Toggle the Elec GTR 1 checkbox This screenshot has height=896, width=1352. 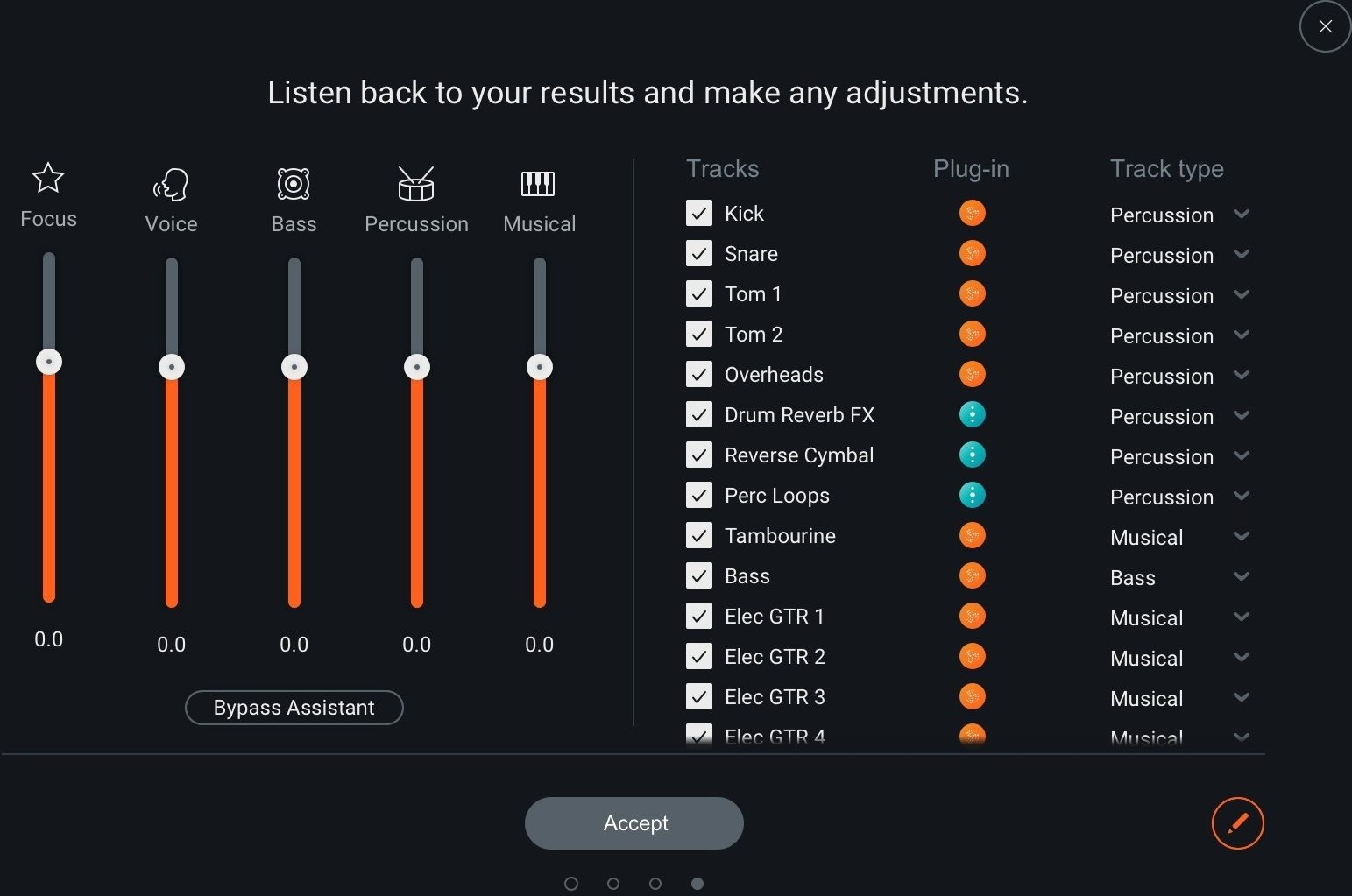tap(699, 616)
